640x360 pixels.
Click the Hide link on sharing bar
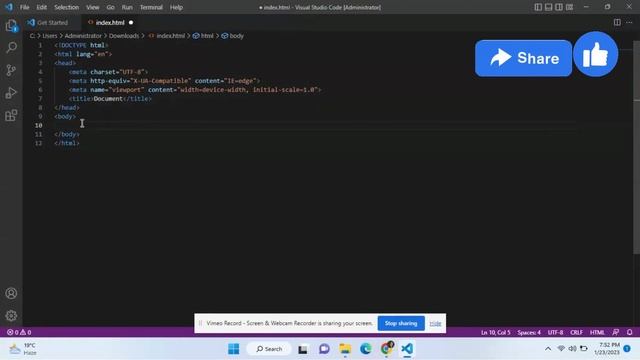[x=435, y=323]
